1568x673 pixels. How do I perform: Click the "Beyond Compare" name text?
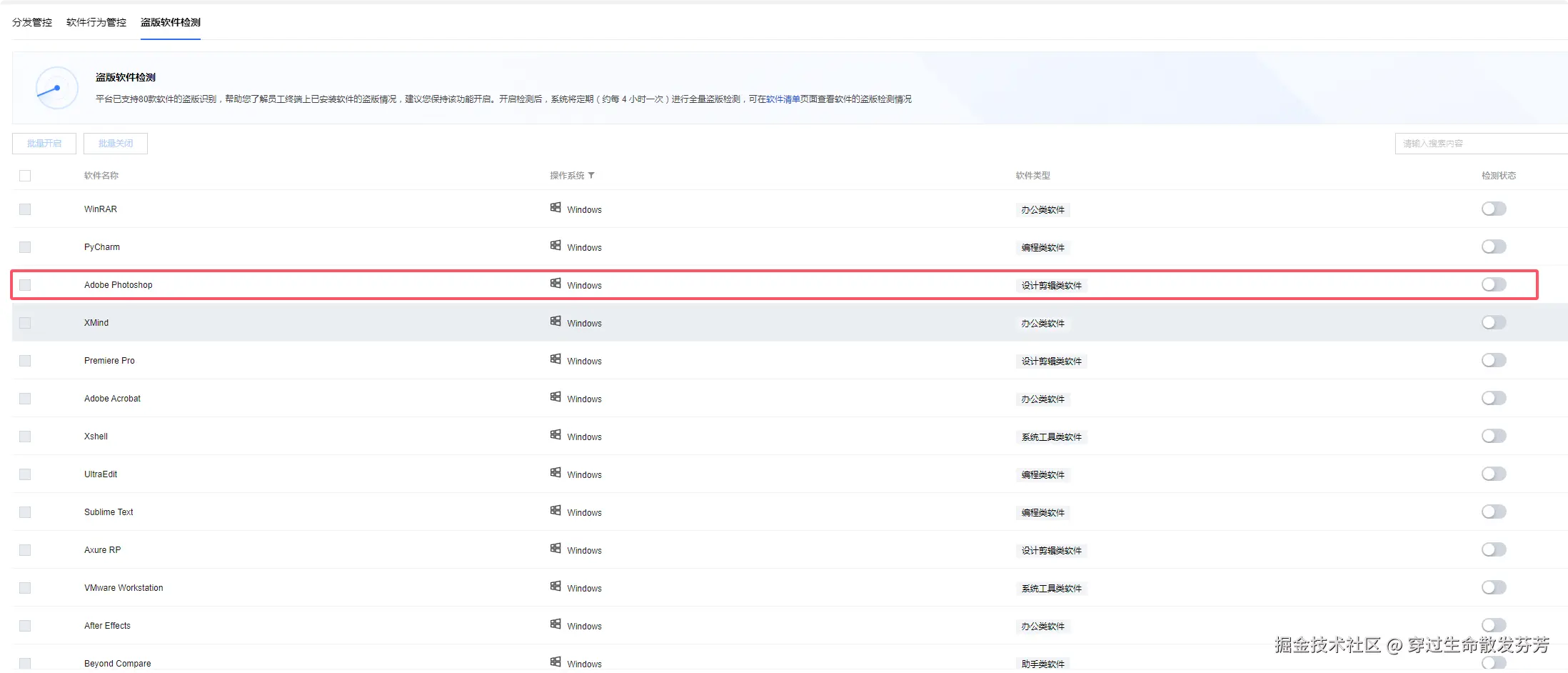pos(118,664)
